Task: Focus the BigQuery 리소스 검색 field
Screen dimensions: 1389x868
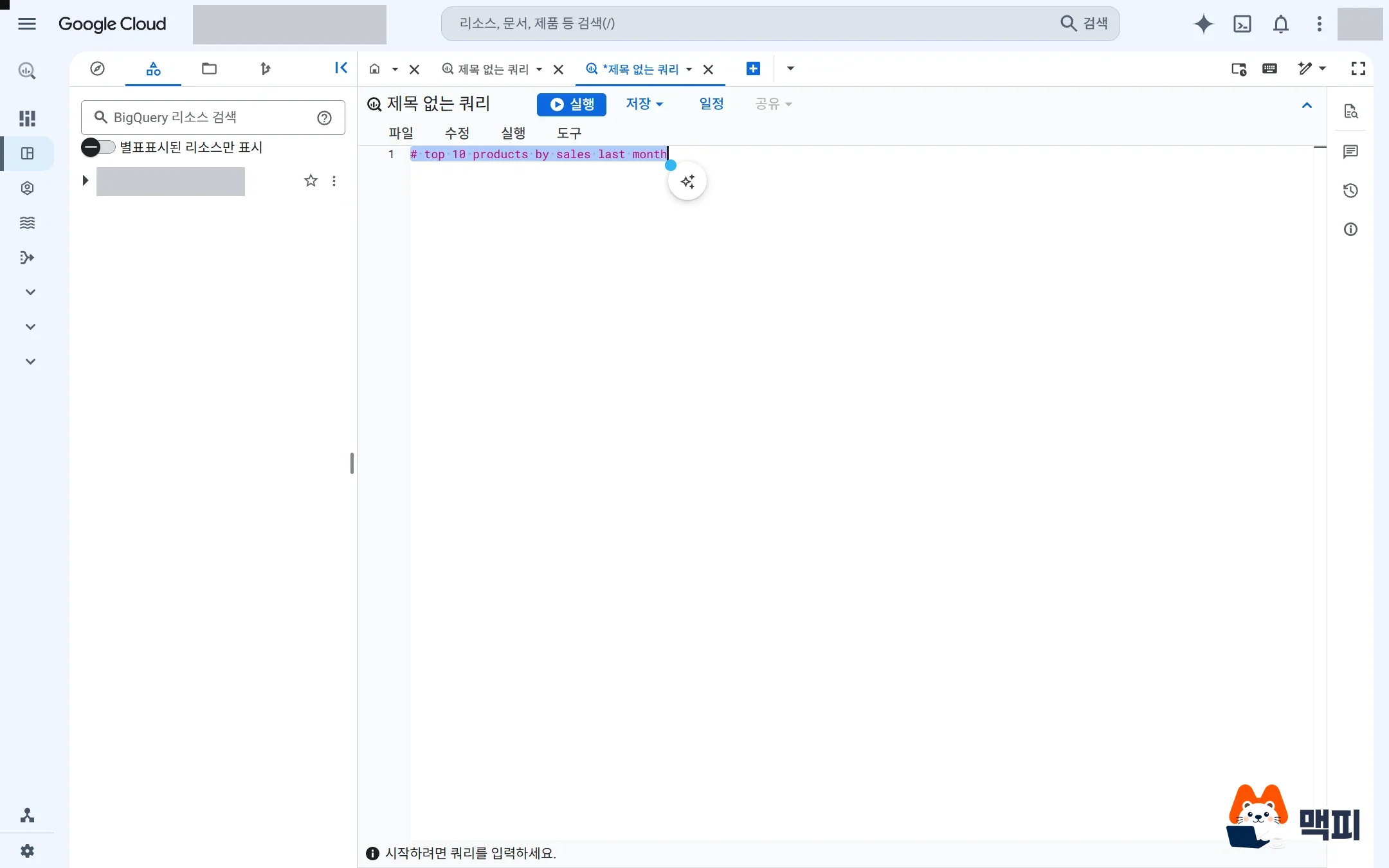Action: 213,118
